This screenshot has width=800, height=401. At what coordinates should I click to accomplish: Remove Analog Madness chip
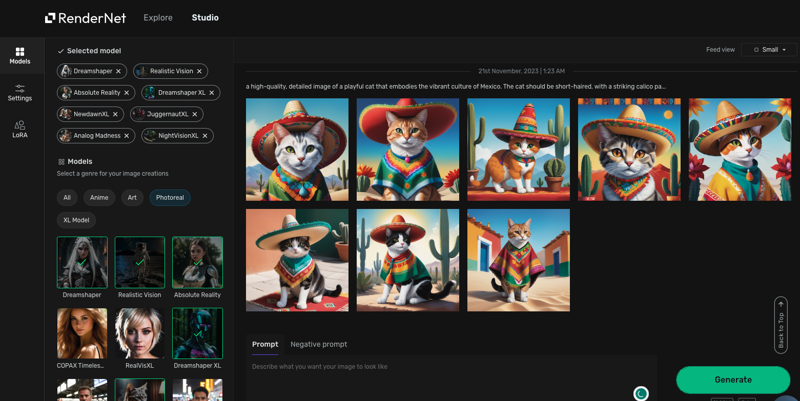click(127, 136)
